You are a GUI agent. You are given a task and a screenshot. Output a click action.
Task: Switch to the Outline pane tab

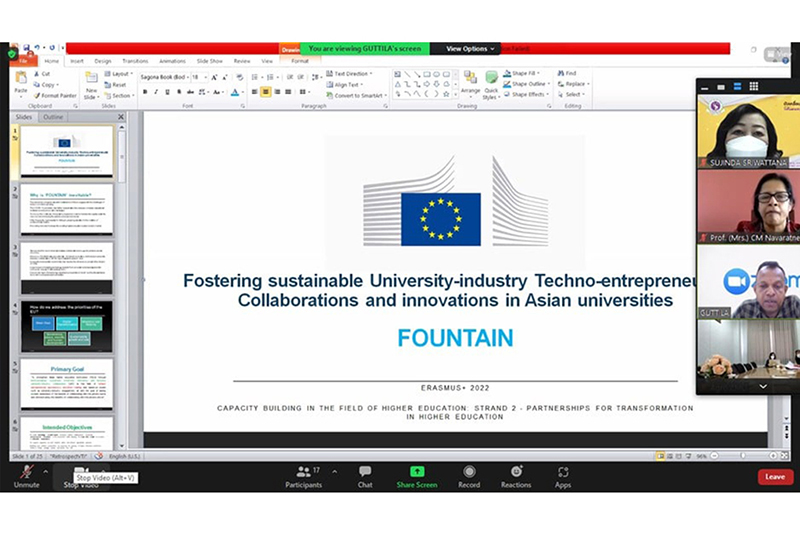pyautogui.click(x=53, y=117)
